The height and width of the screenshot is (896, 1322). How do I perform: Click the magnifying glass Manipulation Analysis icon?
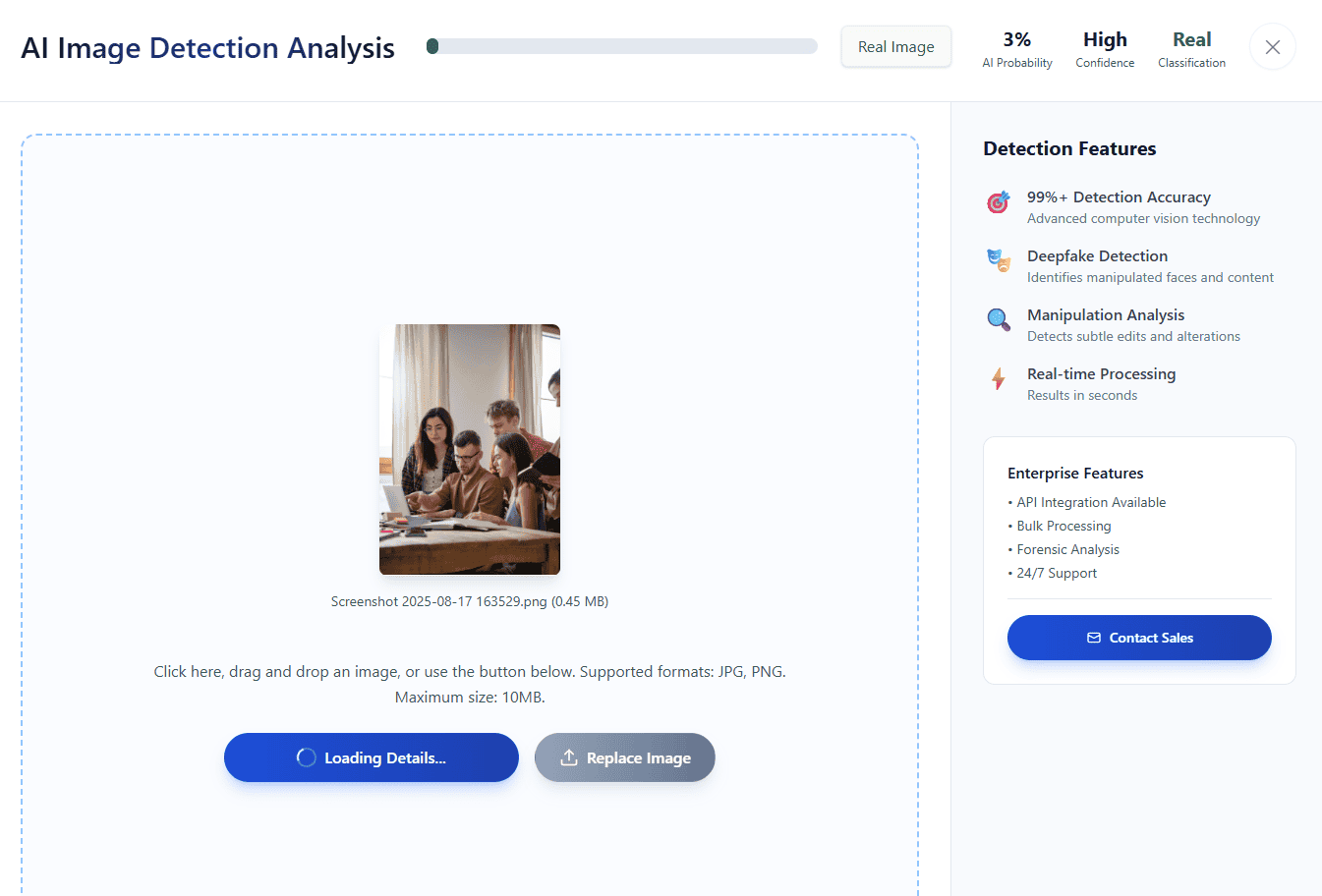point(999,319)
